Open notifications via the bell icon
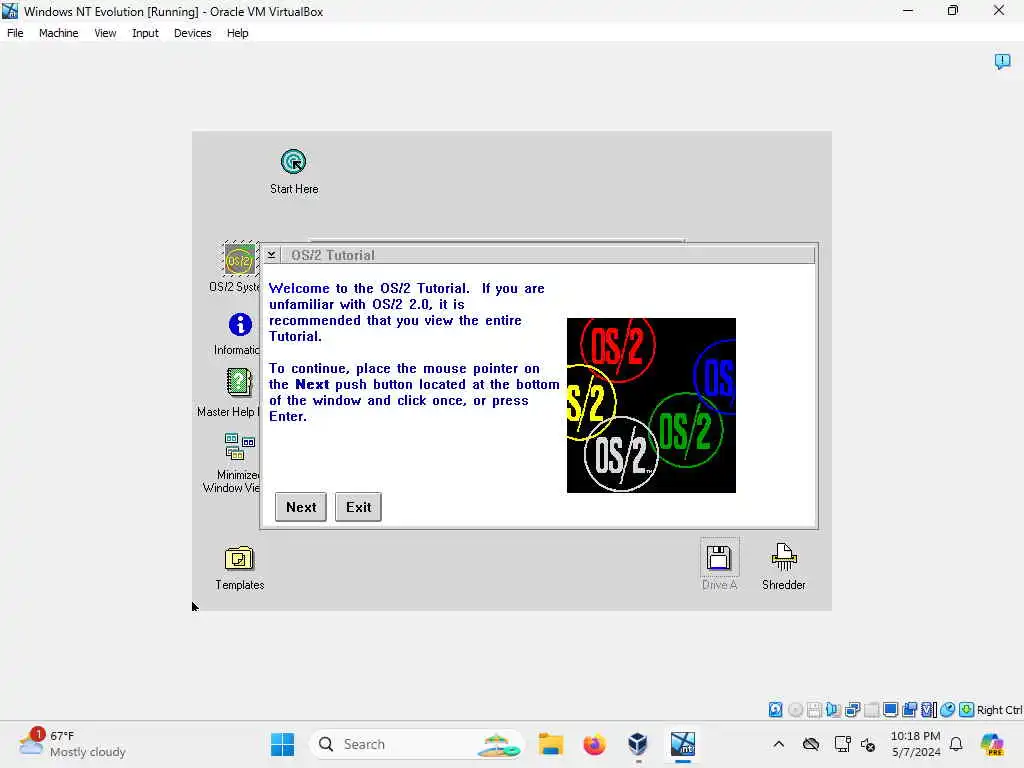Screen dimensions: 1024x768 pos(956,744)
